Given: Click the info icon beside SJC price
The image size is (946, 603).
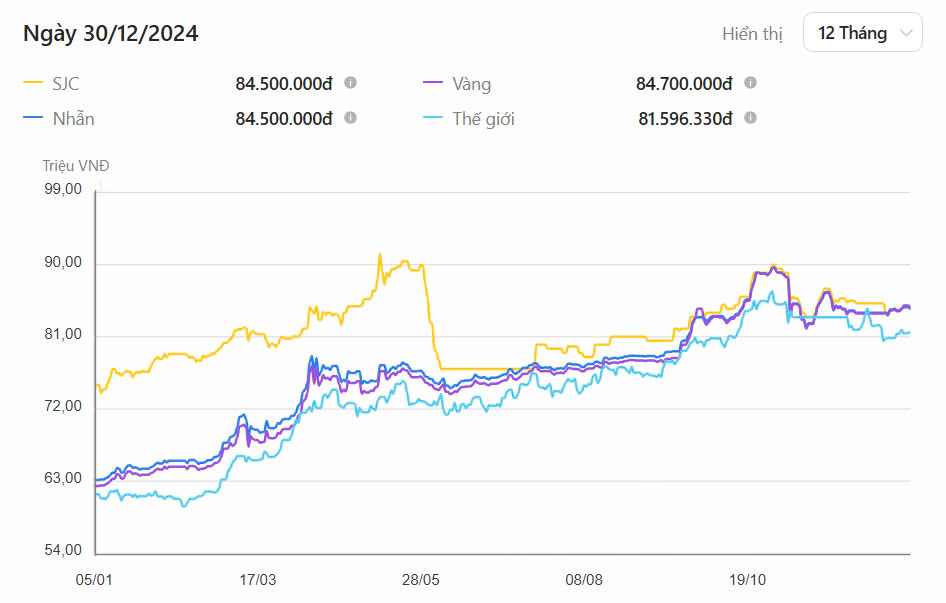Looking at the screenshot, I should [x=350, y=84].
